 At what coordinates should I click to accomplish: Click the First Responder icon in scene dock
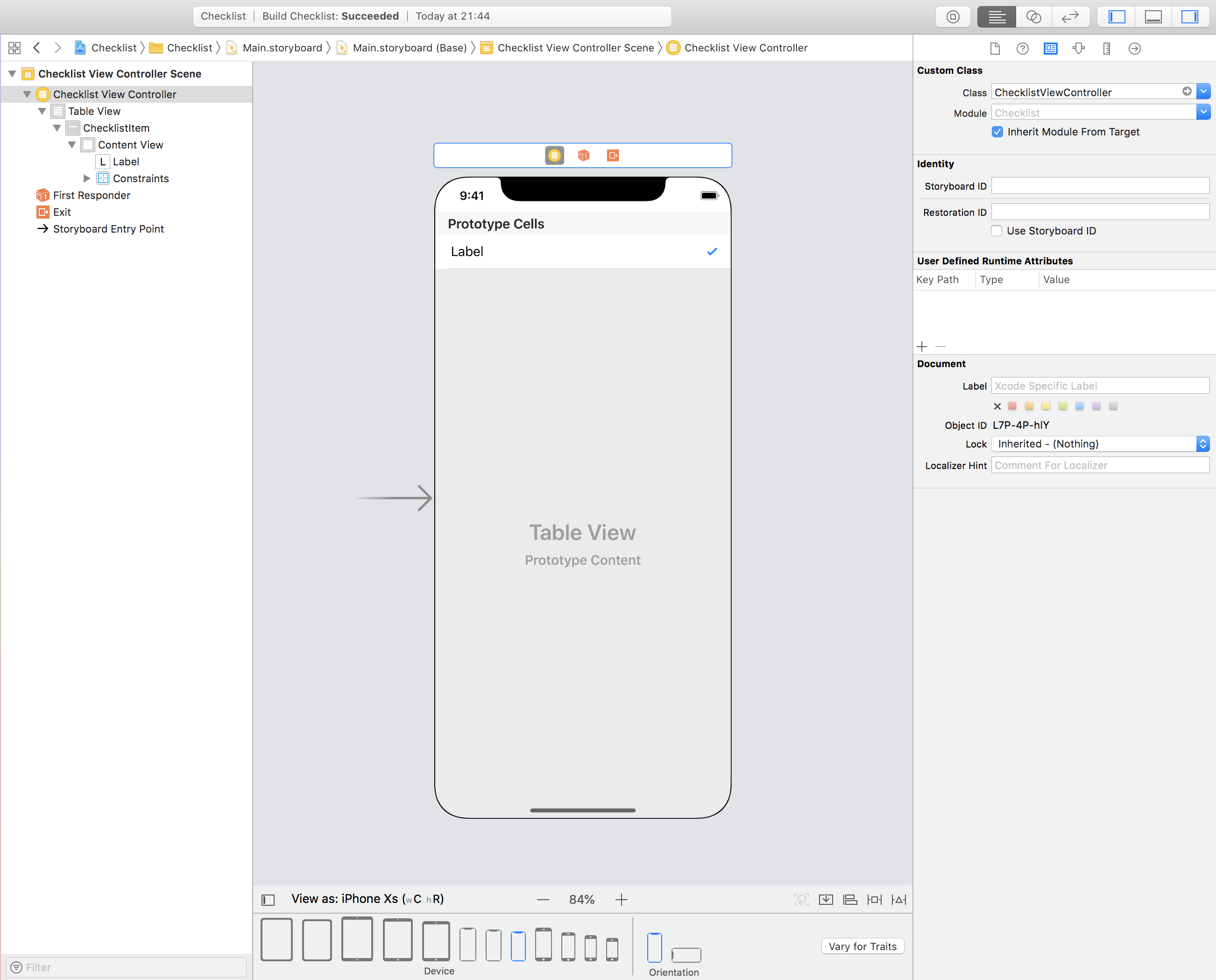583,155
